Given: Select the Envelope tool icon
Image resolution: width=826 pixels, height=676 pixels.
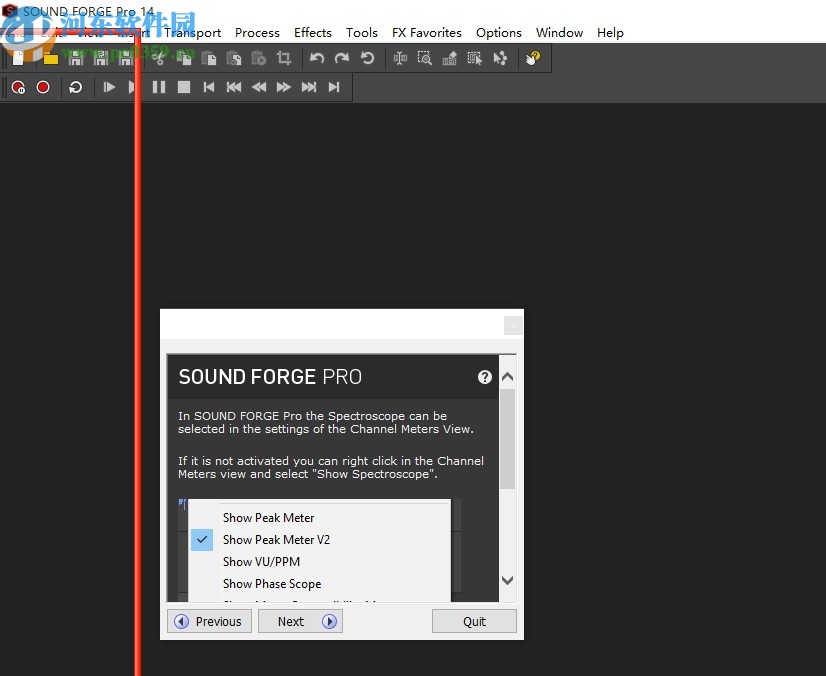Looking at the screenshot, I should 500,58.
